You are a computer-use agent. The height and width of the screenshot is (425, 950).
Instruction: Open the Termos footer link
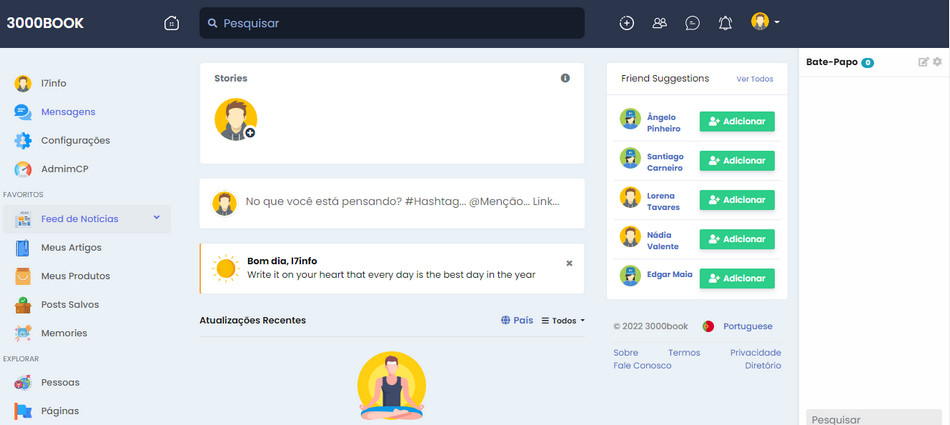click(x=684, y=353)
